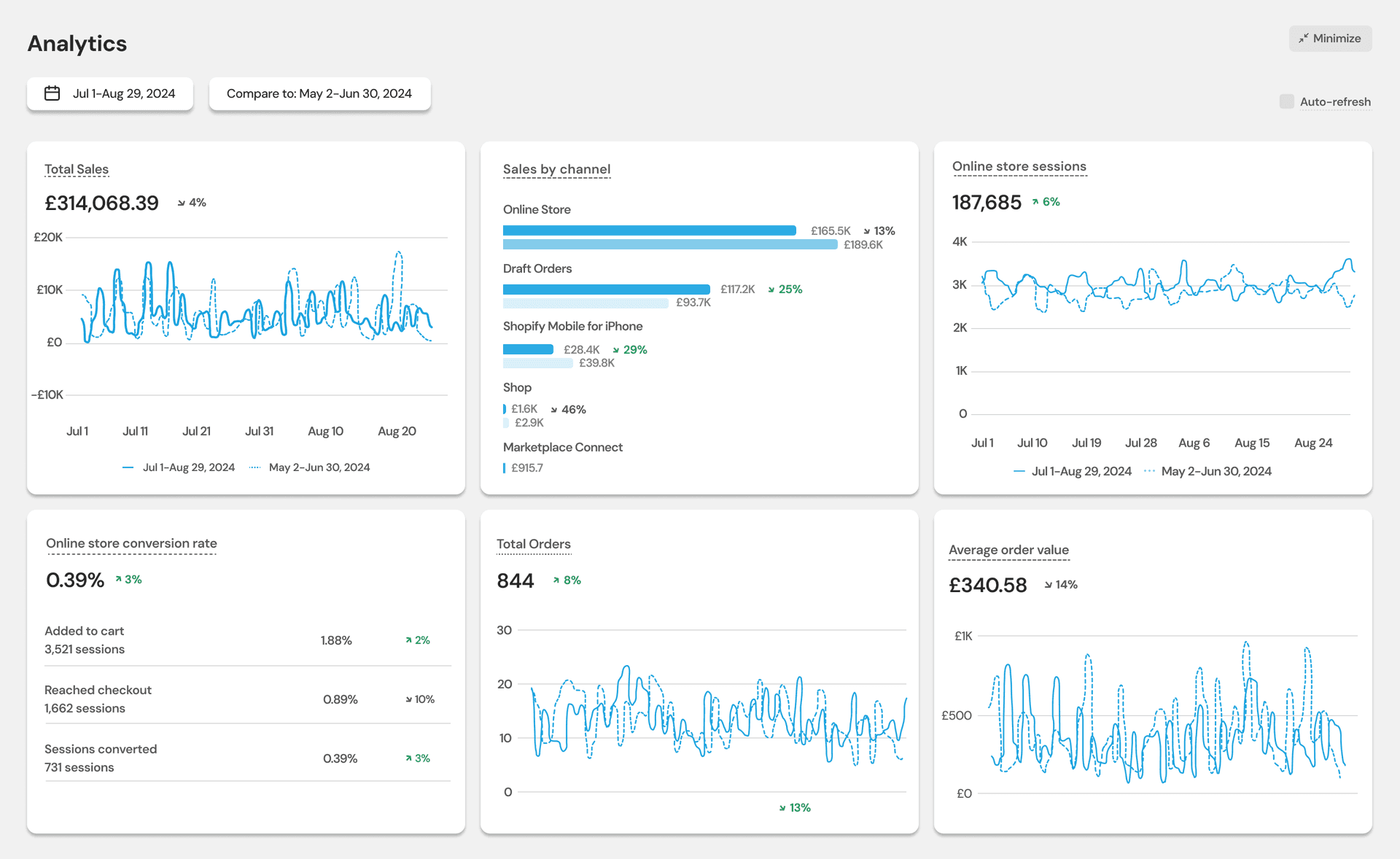
Task: Click the £340.58 average order value
Action: tap(988, 585)
